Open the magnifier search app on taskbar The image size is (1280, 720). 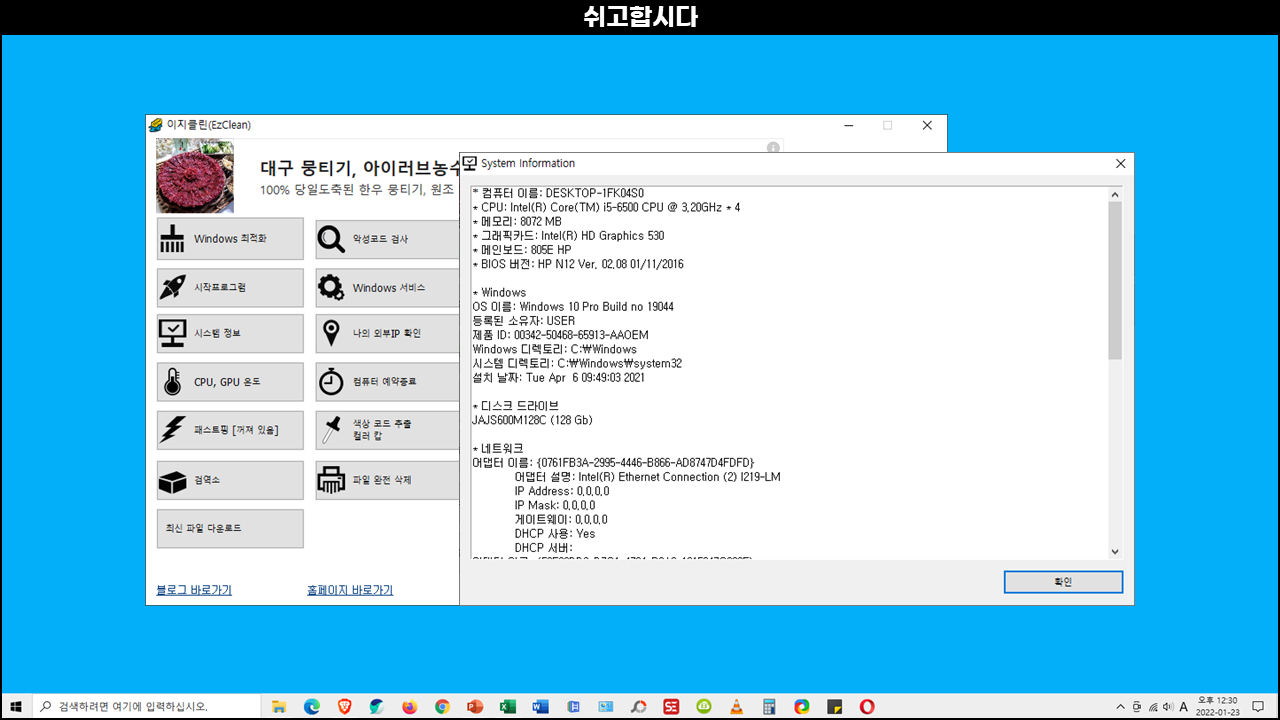pos(638,706)
